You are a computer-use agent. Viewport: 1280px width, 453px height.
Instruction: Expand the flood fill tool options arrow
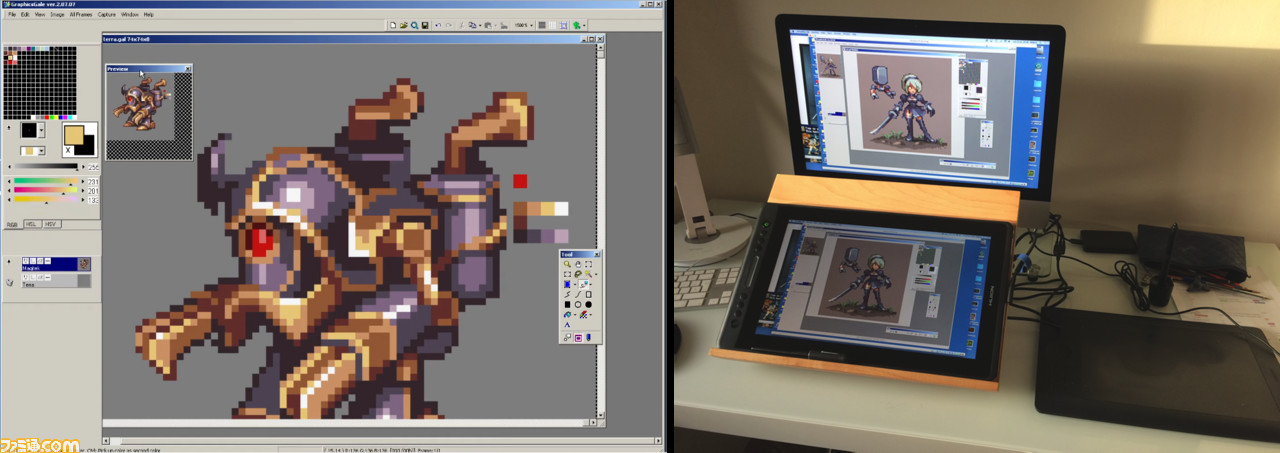(x=574, y=284)
